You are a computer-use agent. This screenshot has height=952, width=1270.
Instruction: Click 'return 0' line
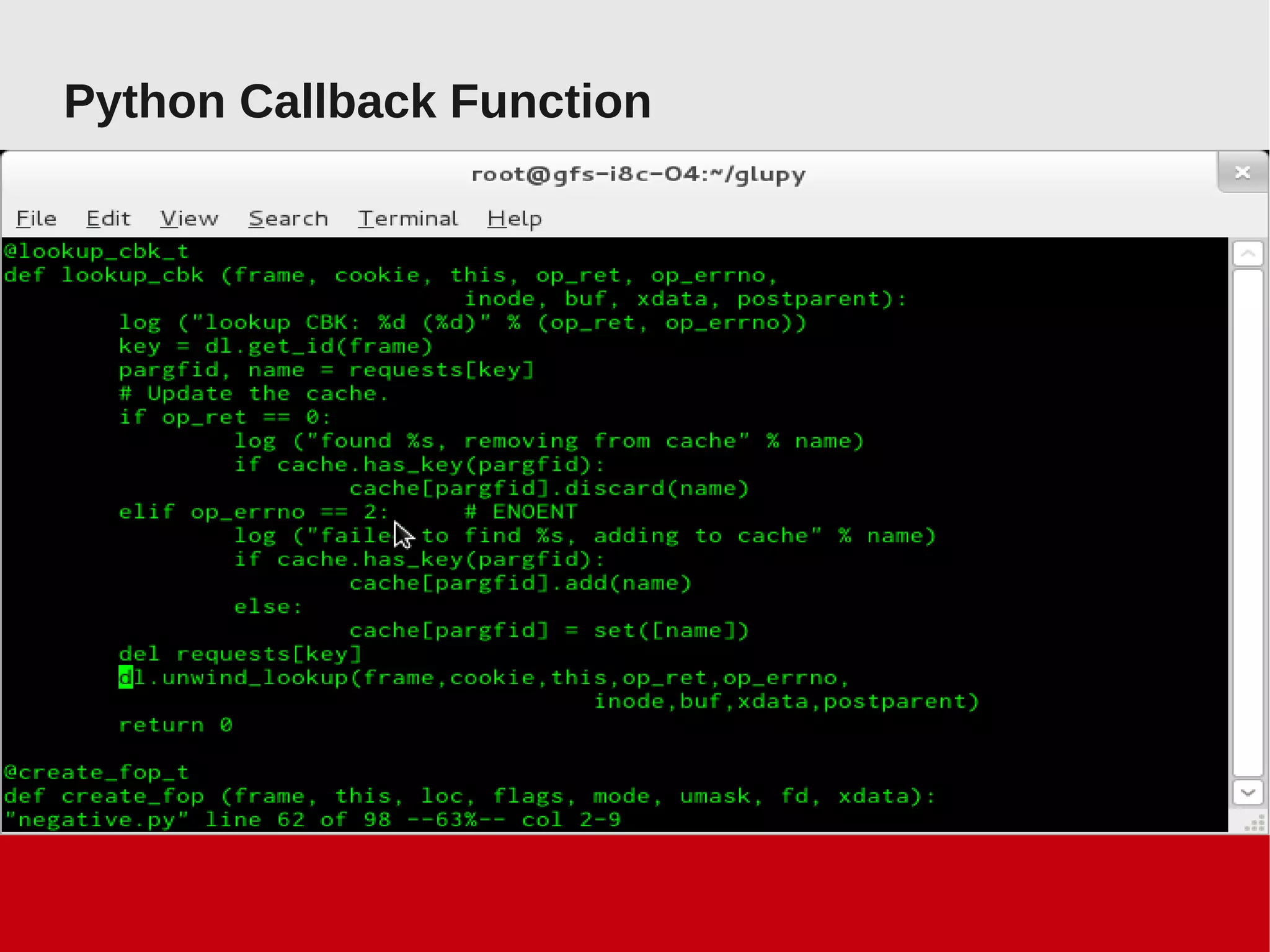(x=175, y=725)
